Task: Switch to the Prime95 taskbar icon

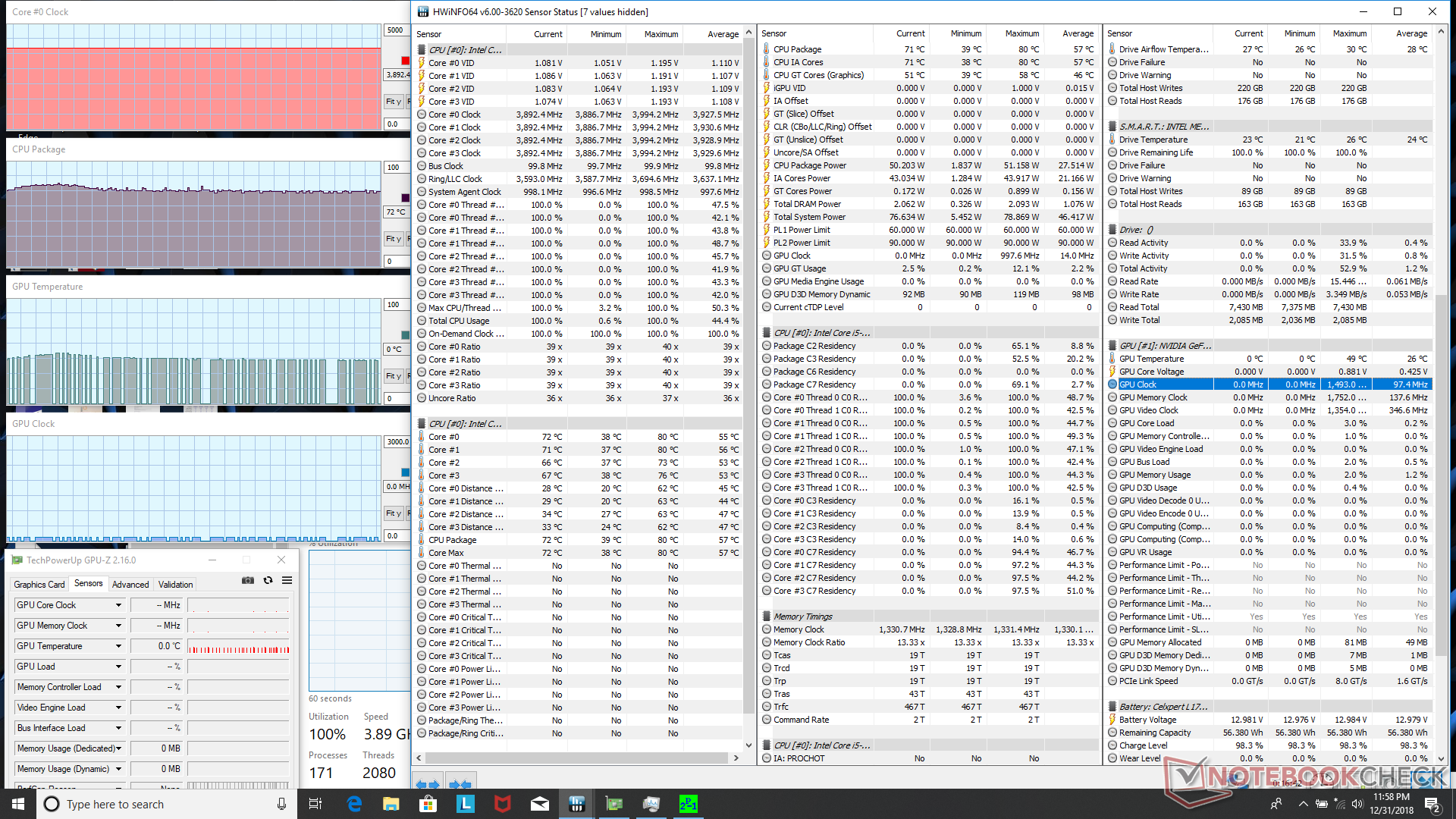Action: 688,804
